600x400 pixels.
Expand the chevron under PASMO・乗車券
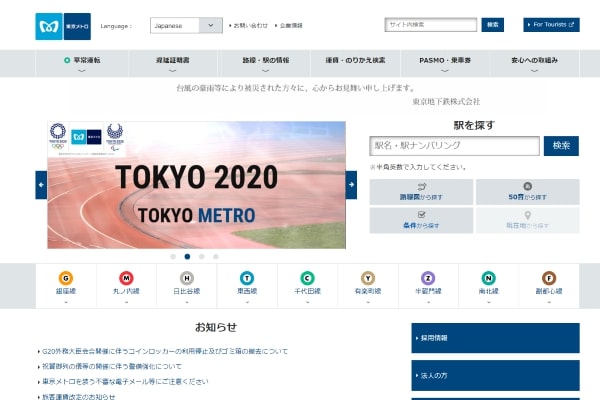point(445,71)
